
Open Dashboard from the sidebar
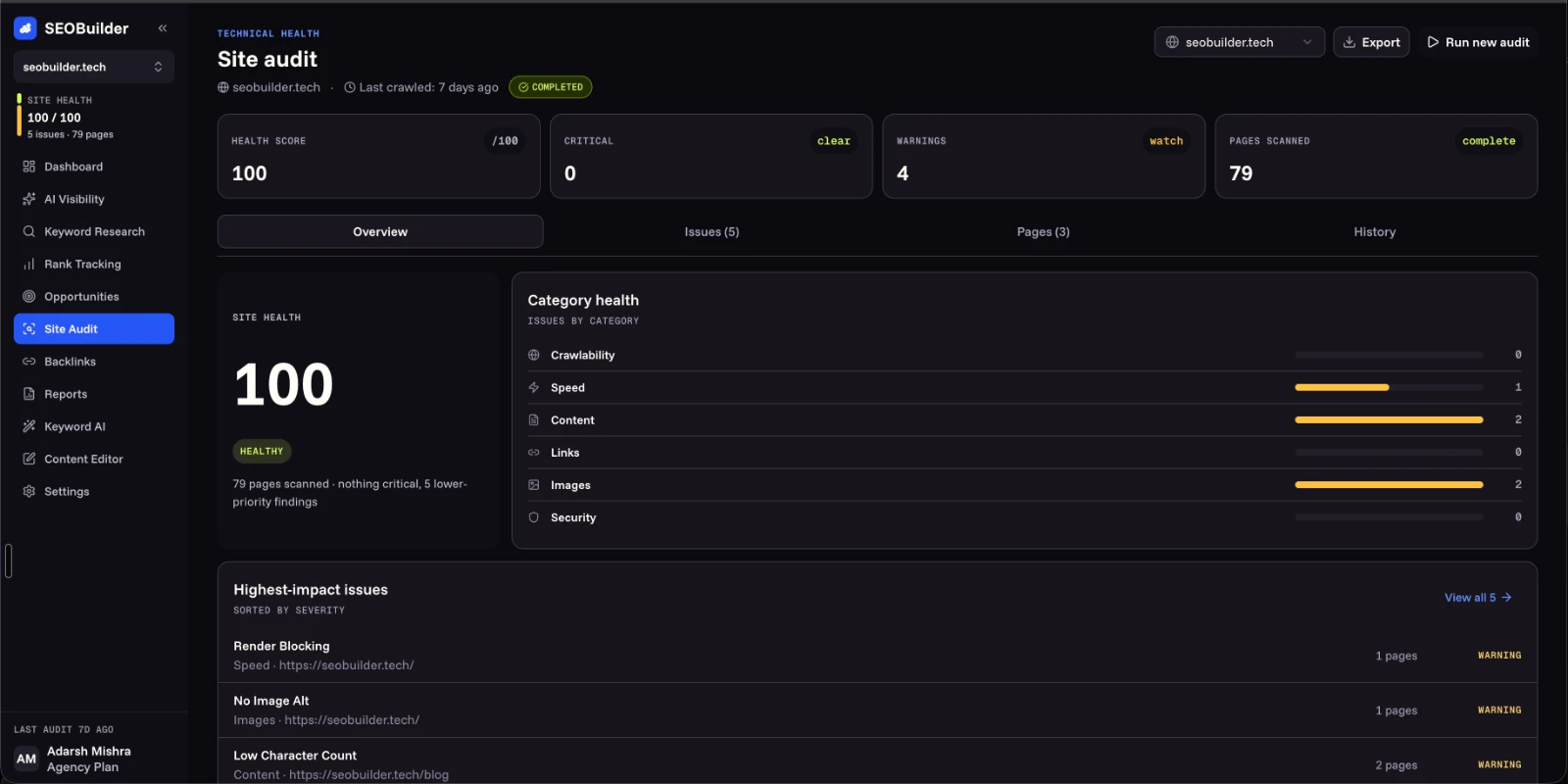[x=94, y=167]
